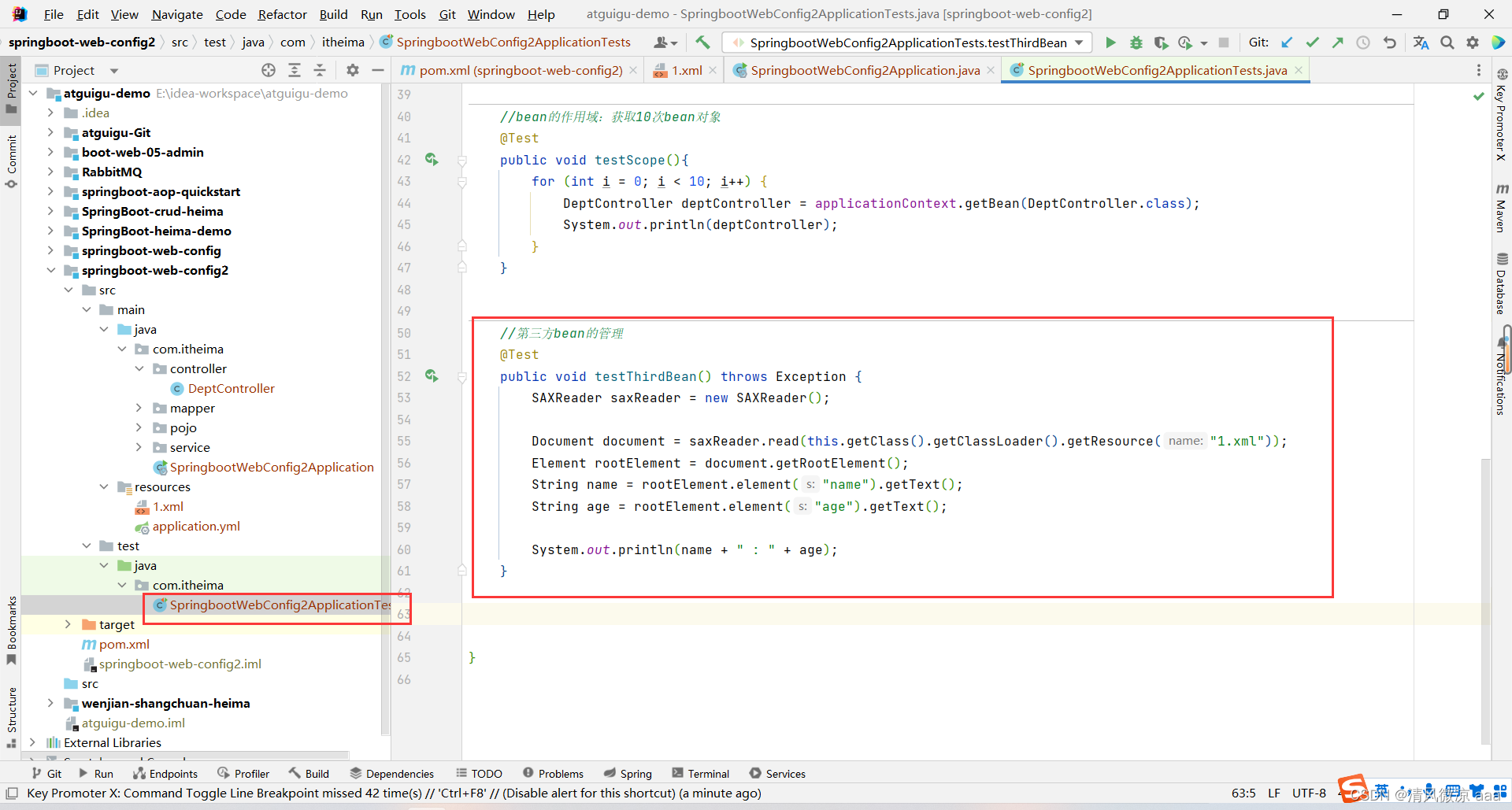Click the Build project hammer icon
This screenshot has height=810, width=1512.
coord(702,43)
